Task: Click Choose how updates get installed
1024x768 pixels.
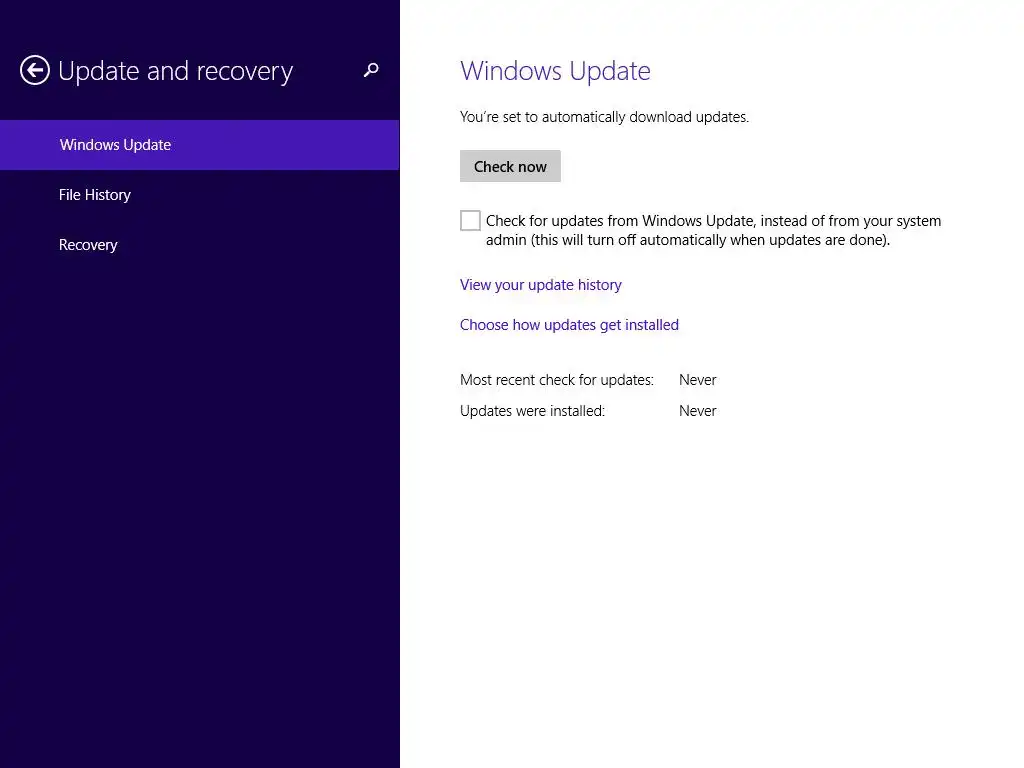Action: click(569, 325)
